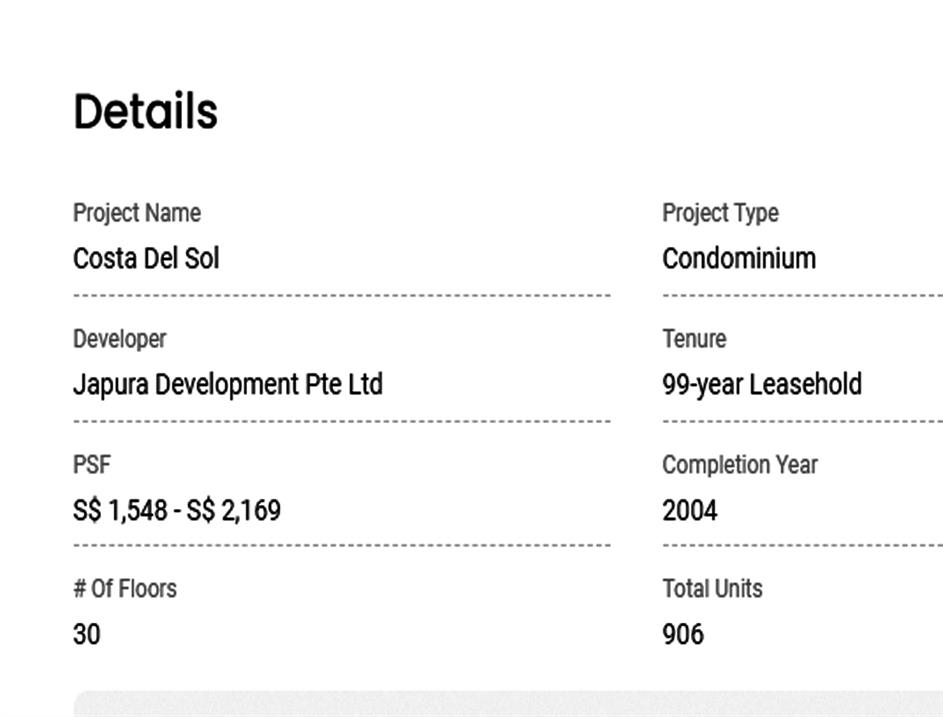Select the 99-year Leasehold tenure value
This screenshot has width=943, height=717.
tap(762, 385)
